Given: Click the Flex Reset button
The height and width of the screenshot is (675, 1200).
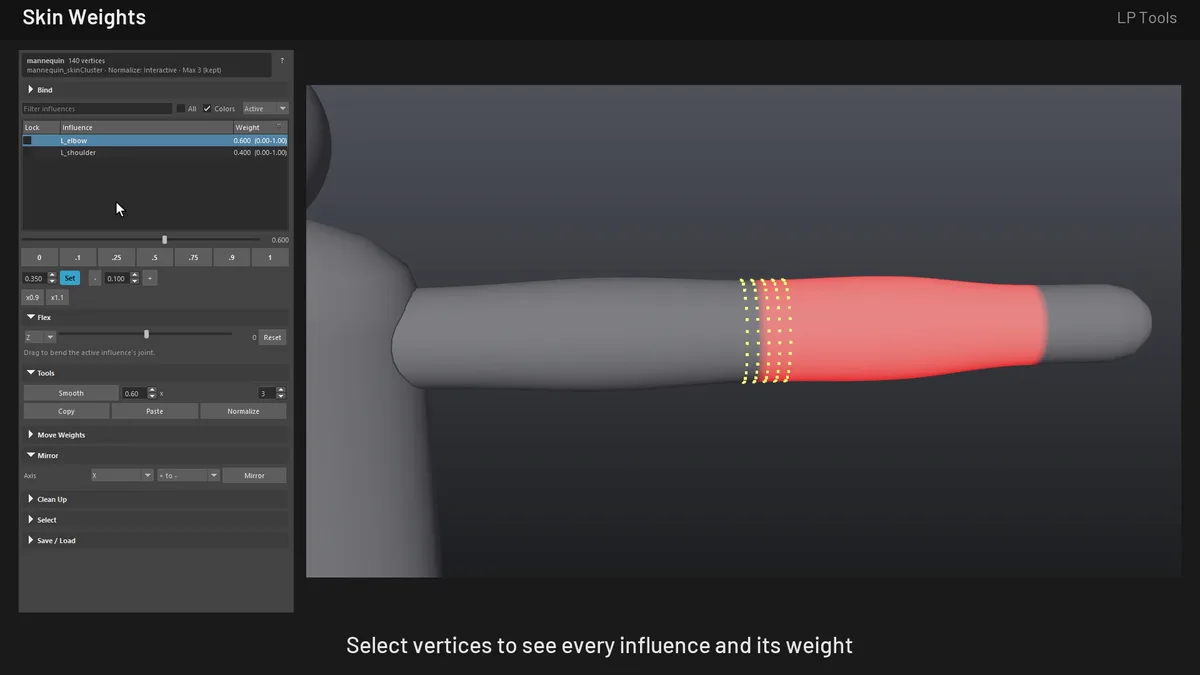Looking at the screenshot, I should [x=272, y=337].
